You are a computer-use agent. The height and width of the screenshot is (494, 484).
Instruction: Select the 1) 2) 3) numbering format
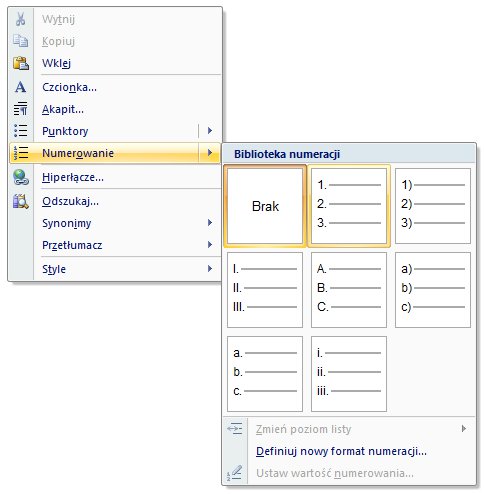point(433,206)
